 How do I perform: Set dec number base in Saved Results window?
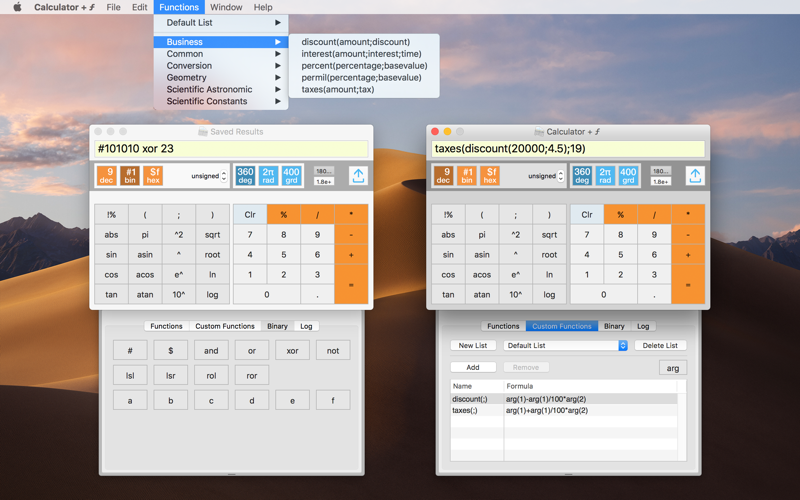click(106, 176)
